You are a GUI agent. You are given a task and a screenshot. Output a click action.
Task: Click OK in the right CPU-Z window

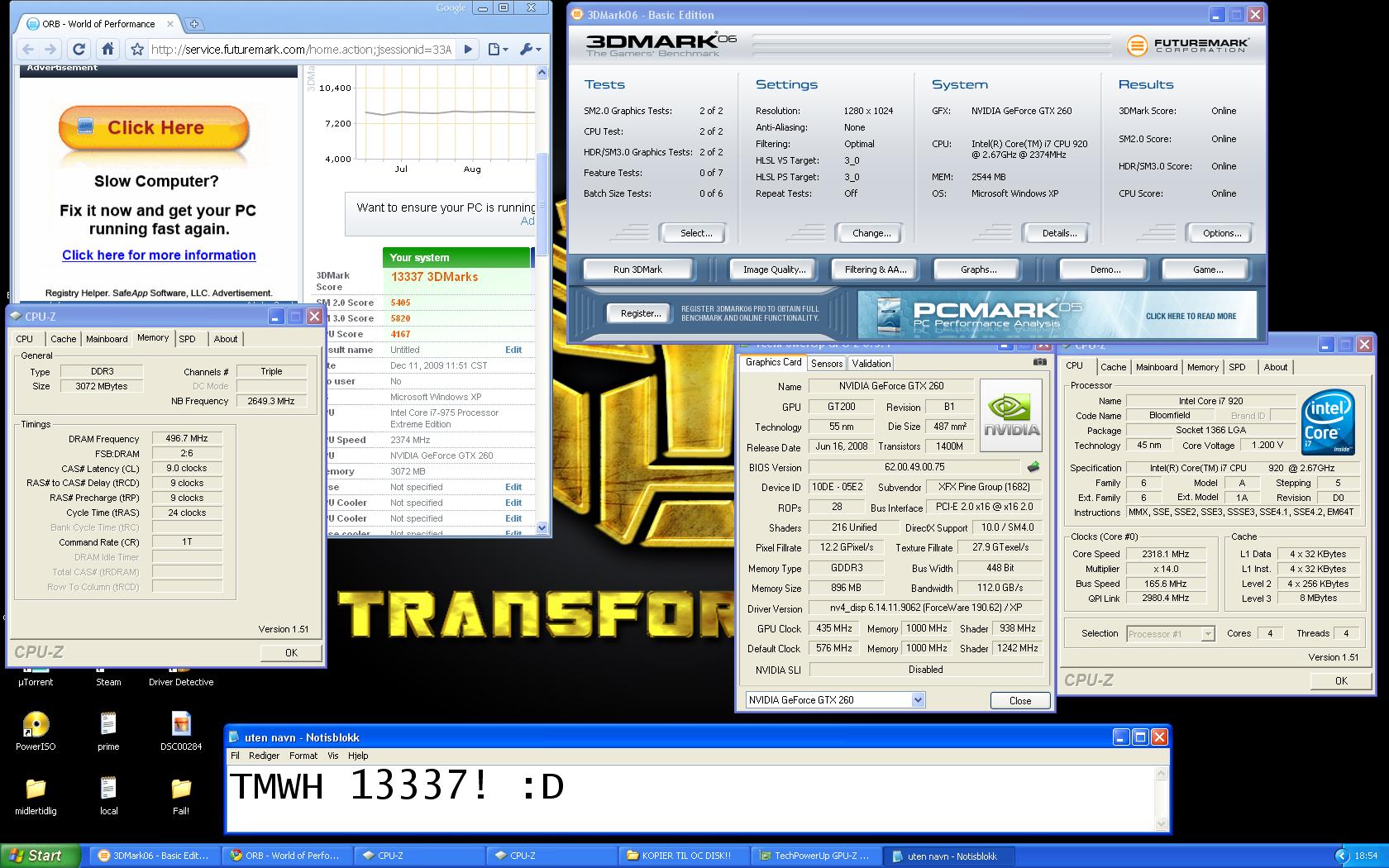click(1341, 680)
